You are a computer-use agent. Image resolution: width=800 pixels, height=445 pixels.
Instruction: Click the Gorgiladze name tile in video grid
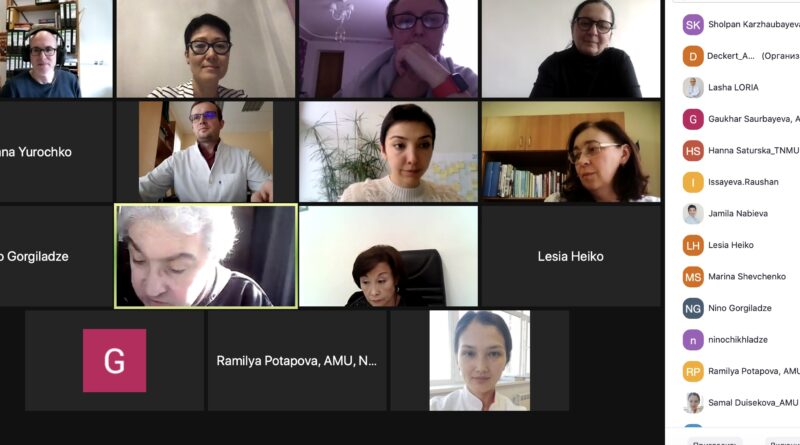point(56,256)
